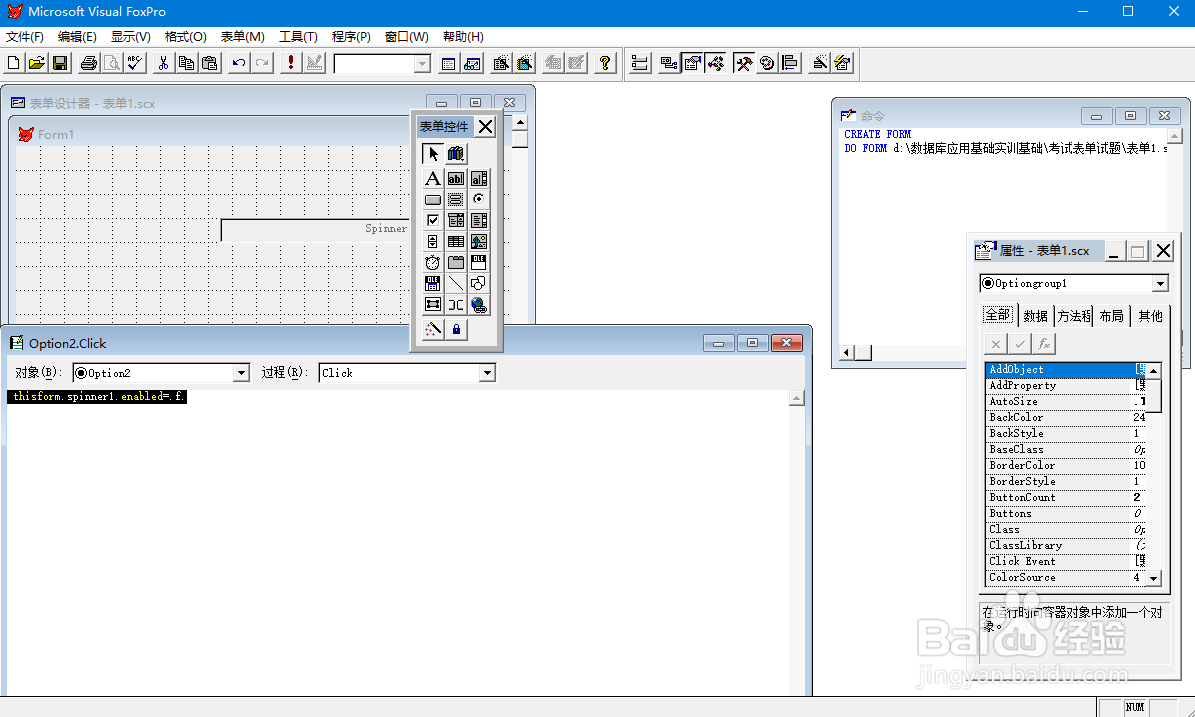Activate the Select Objects arrow tool
1195x717 pixels.
point(433,154)
